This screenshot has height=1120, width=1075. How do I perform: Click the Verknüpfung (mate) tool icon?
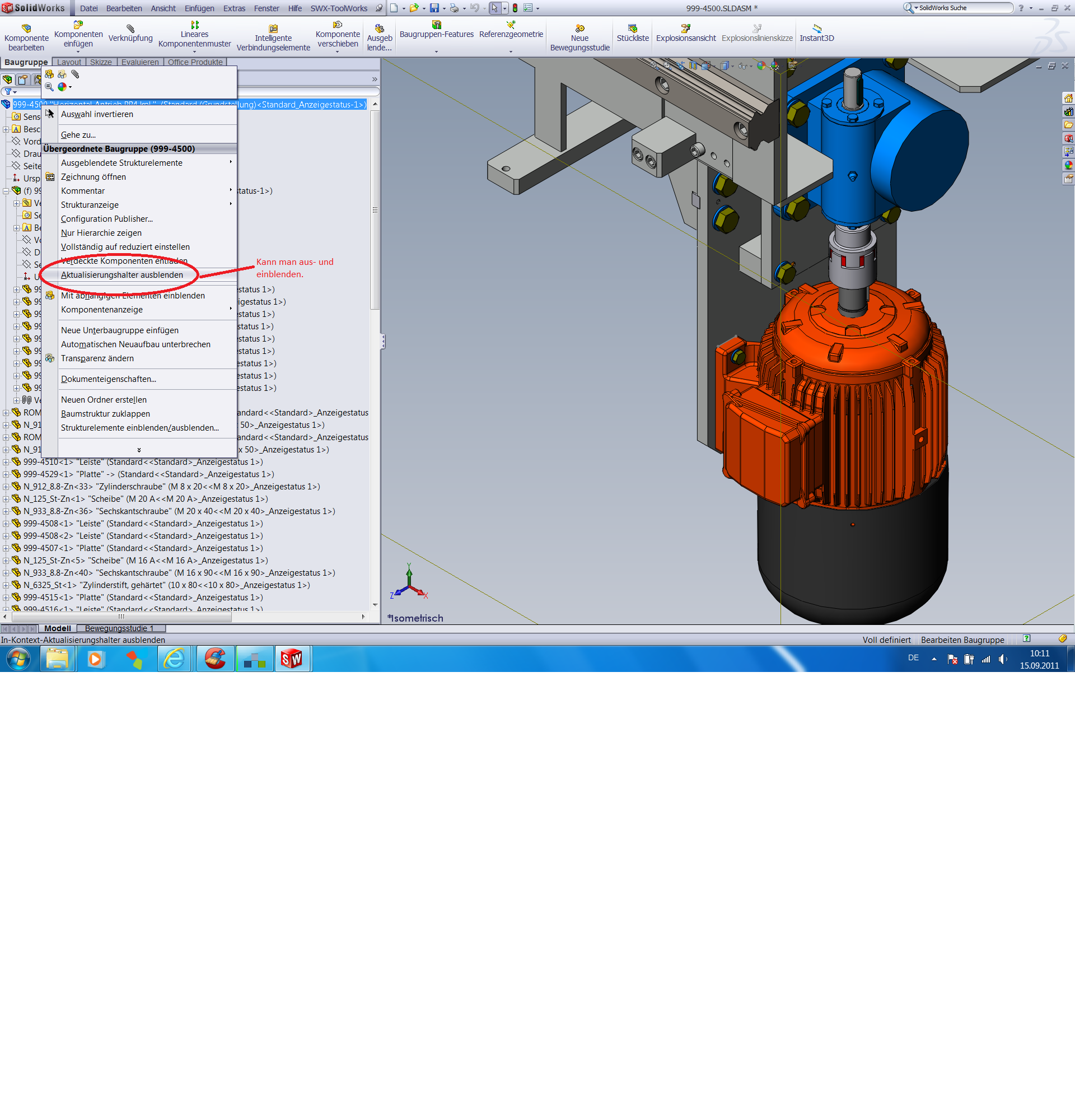pos(130,29)
